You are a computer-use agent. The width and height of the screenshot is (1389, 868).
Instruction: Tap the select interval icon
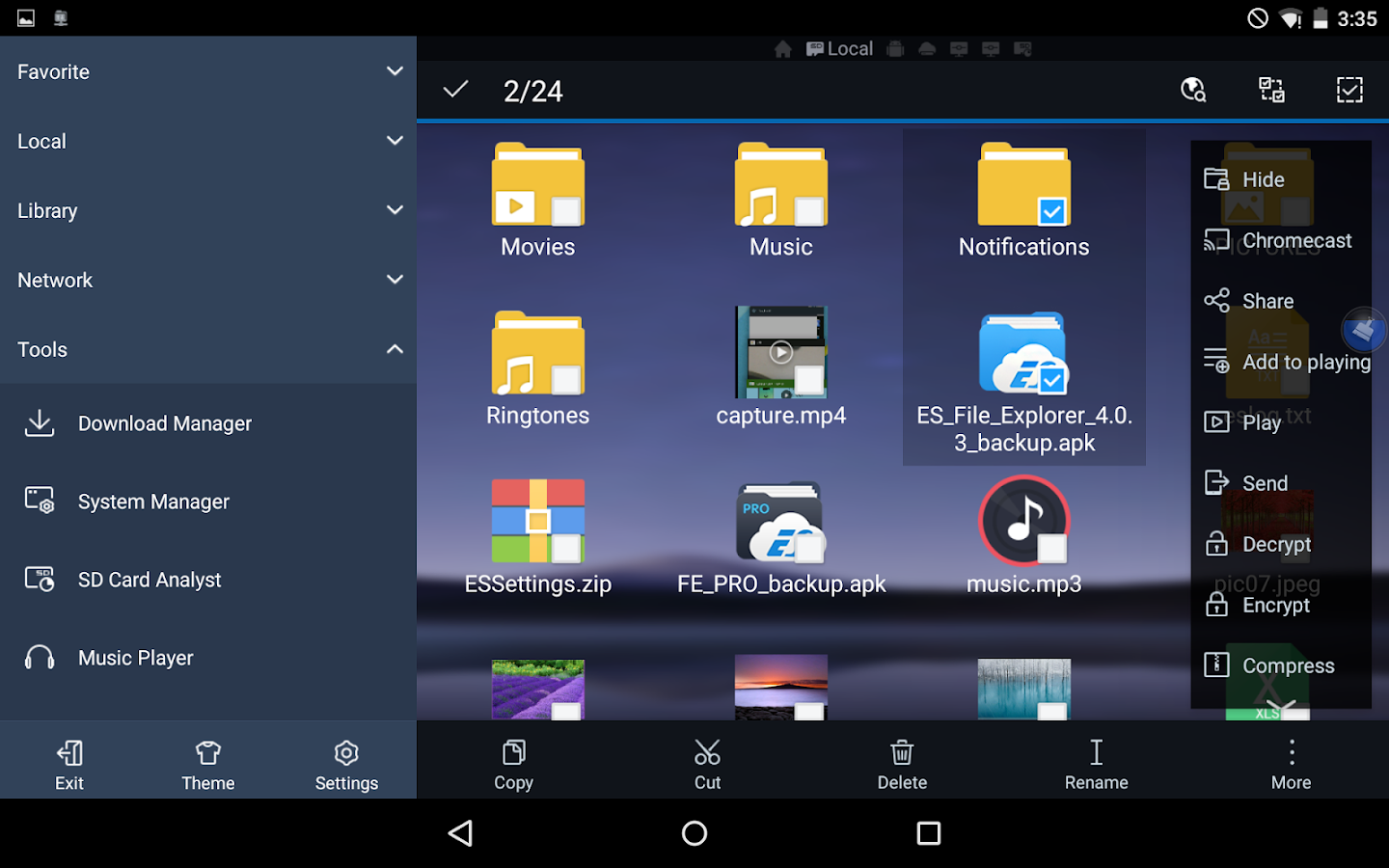pyautogui.click(x=1271, y=91)
